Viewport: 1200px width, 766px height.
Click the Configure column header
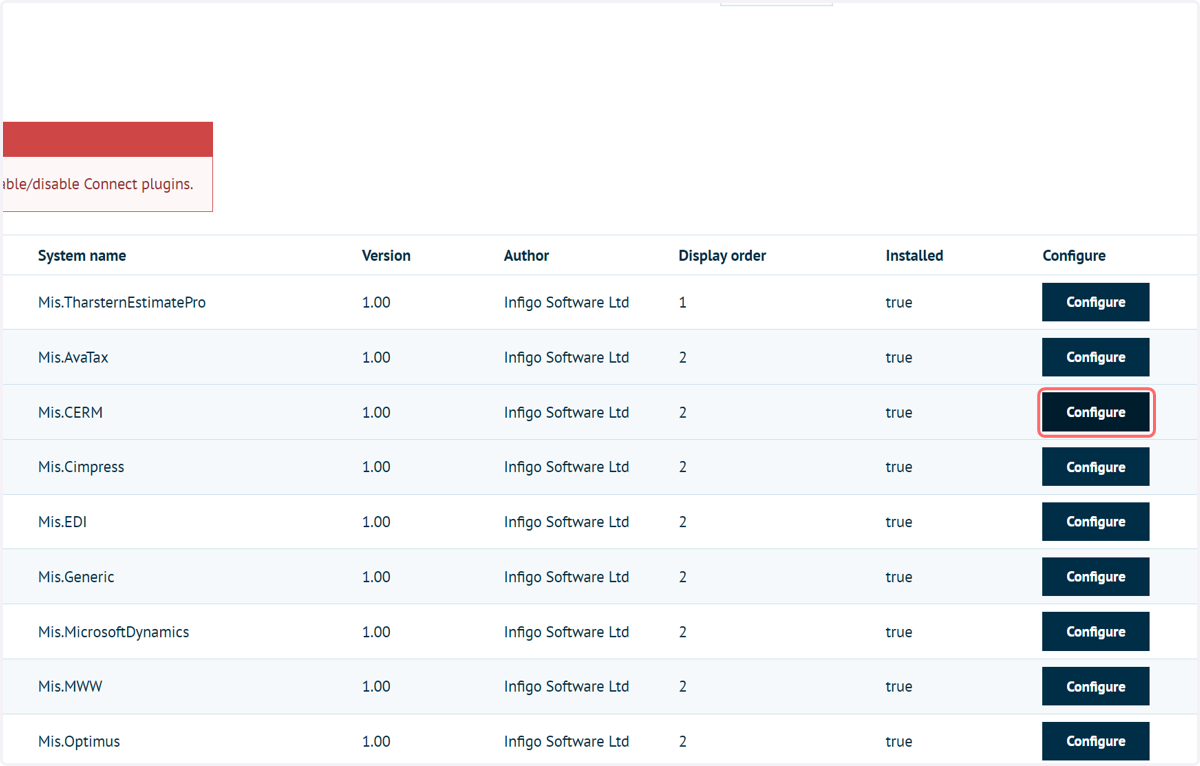pos(1074,256)
